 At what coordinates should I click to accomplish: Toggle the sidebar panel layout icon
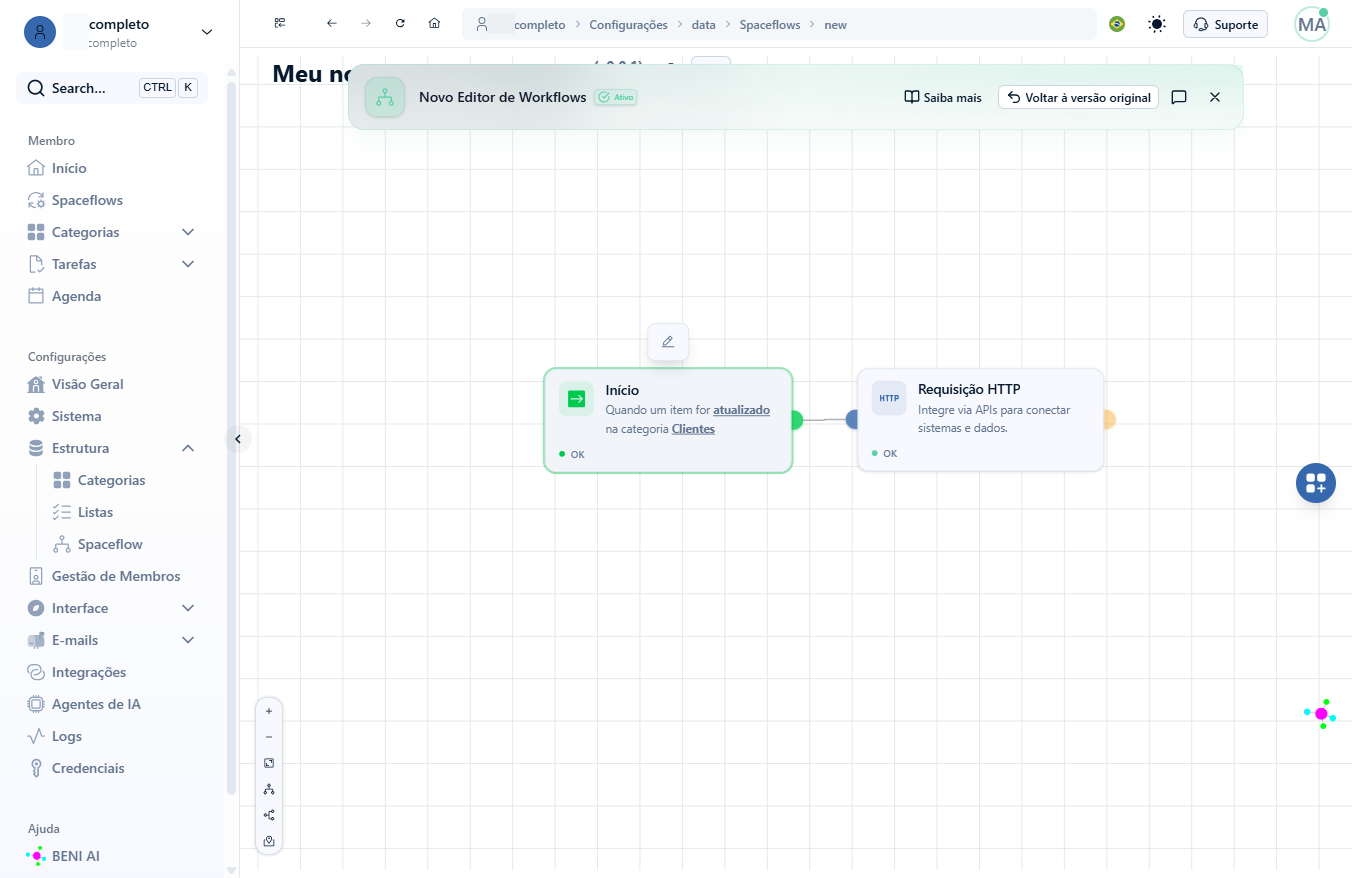pos(280,23)
